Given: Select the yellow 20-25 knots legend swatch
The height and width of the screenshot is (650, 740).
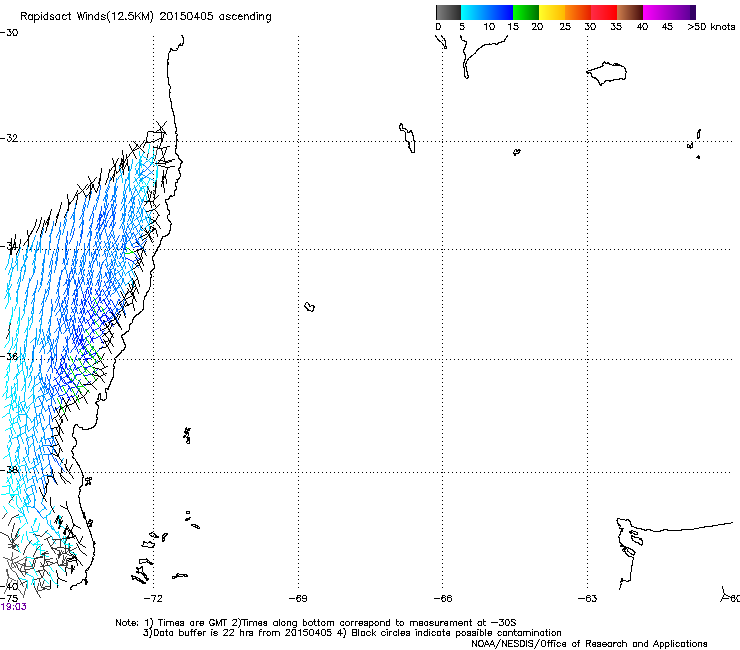Looking at the screenshot, I should pyautogui.click(x=552, y=12).
